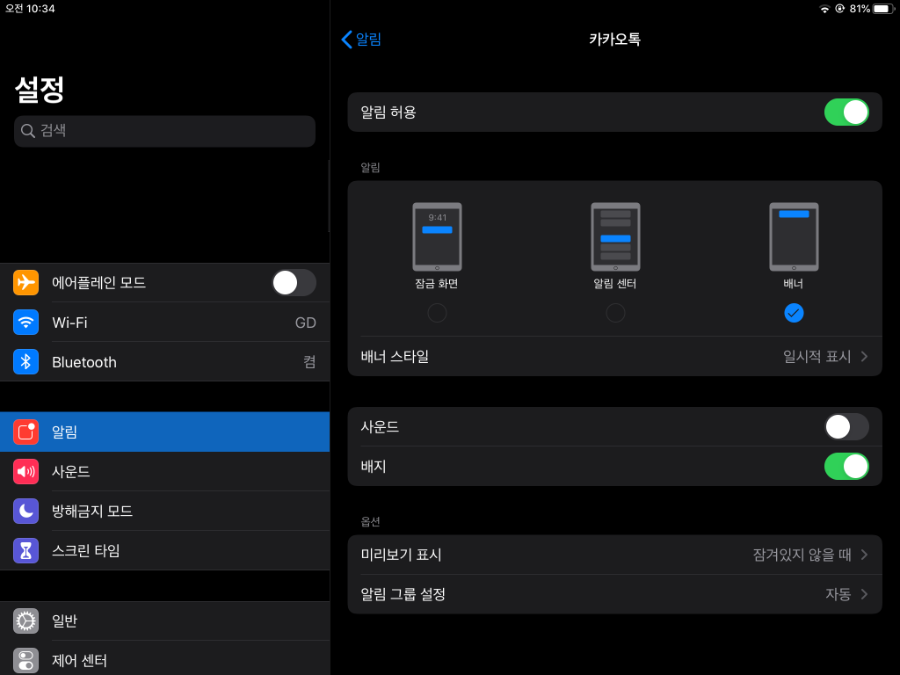Enable the 에어플레인 모드 switch

294,282
